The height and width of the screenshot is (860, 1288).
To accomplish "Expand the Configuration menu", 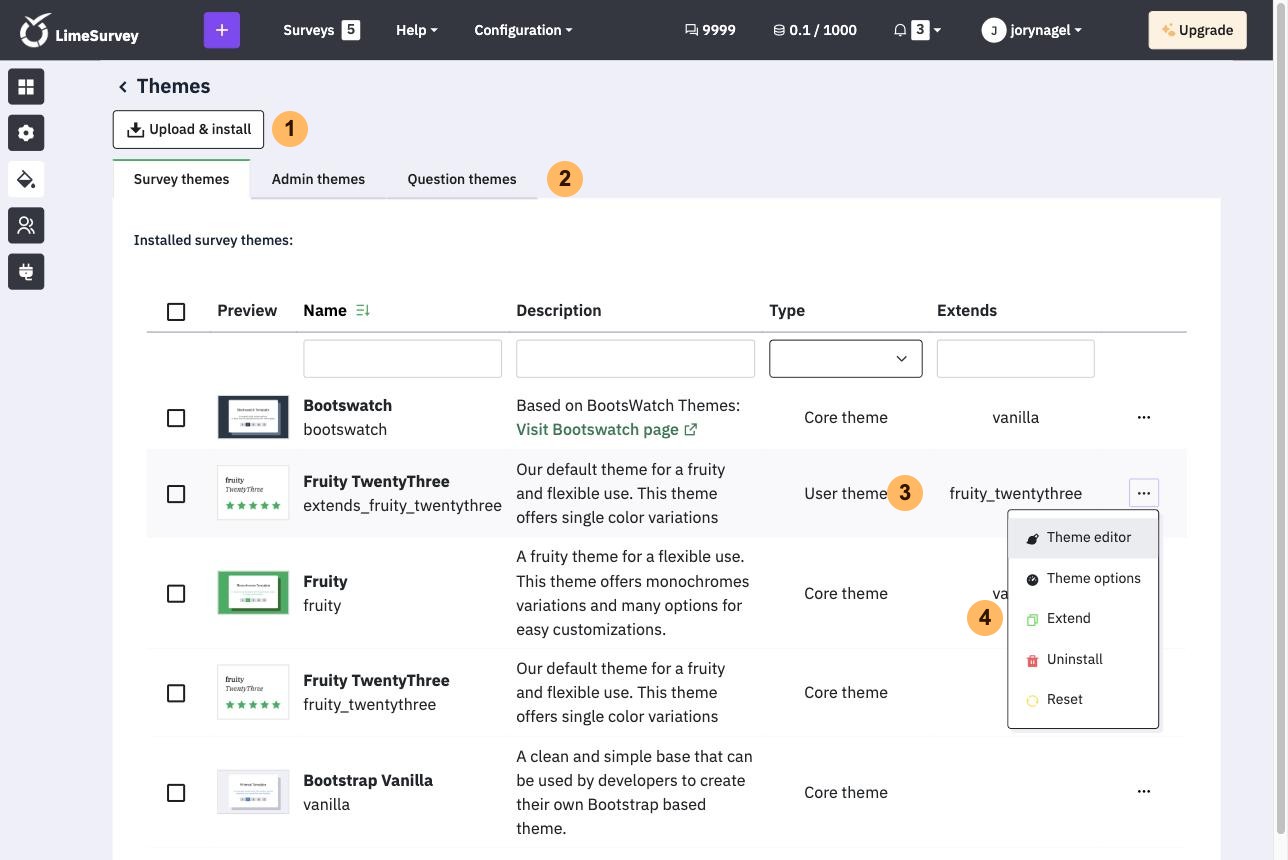I will 523,30.
